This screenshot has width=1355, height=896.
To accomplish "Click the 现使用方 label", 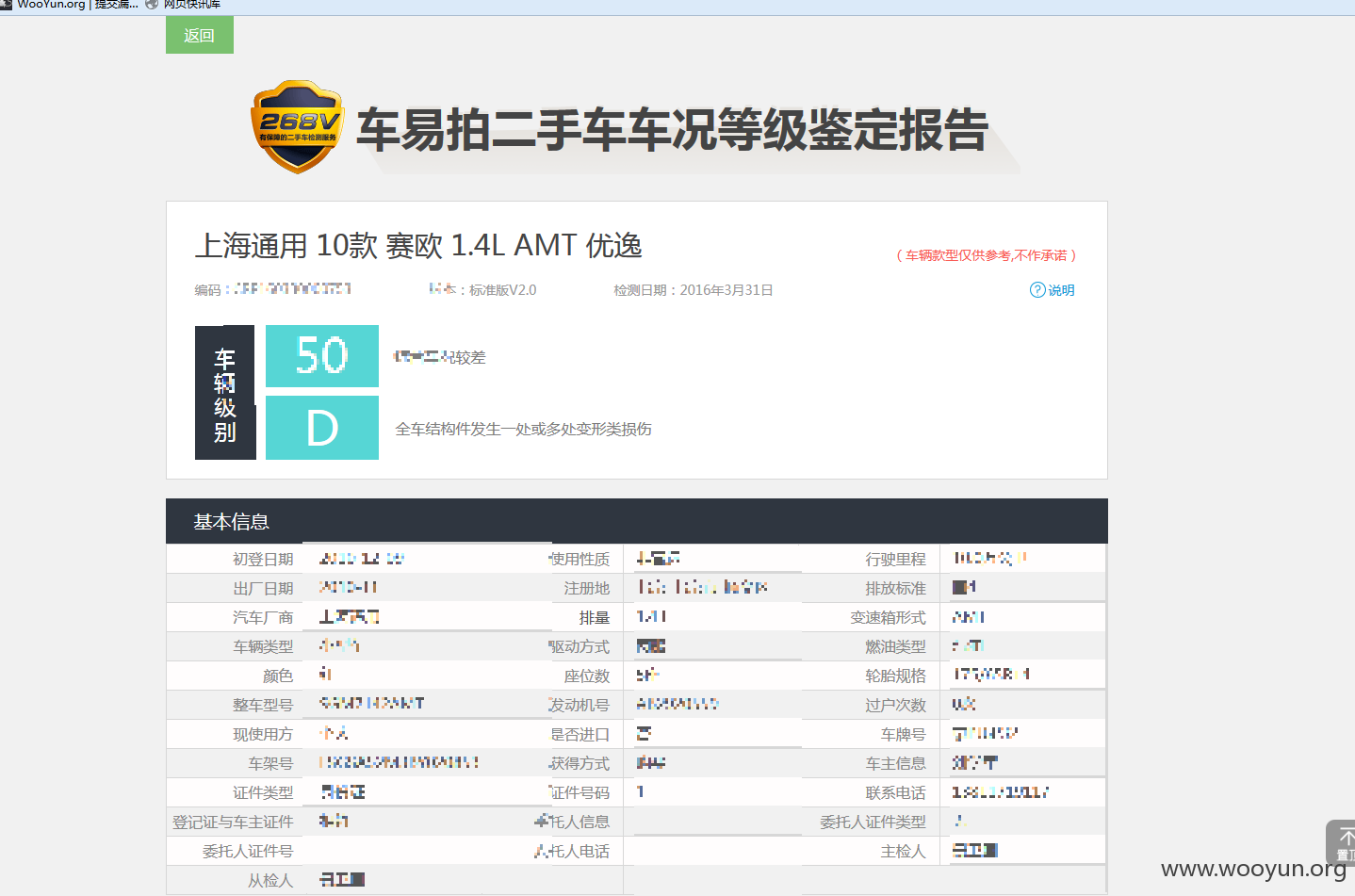I will [x=264, y=735].
